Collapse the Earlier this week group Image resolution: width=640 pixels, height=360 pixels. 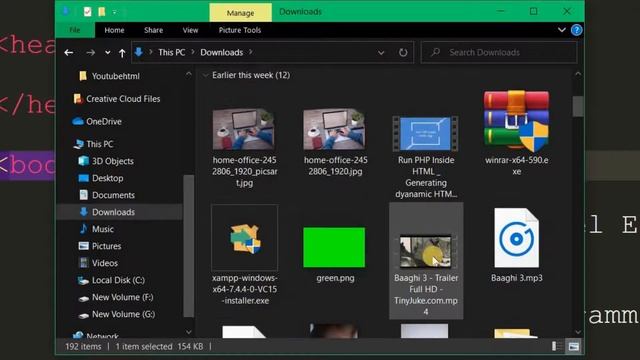coord(205,75)
